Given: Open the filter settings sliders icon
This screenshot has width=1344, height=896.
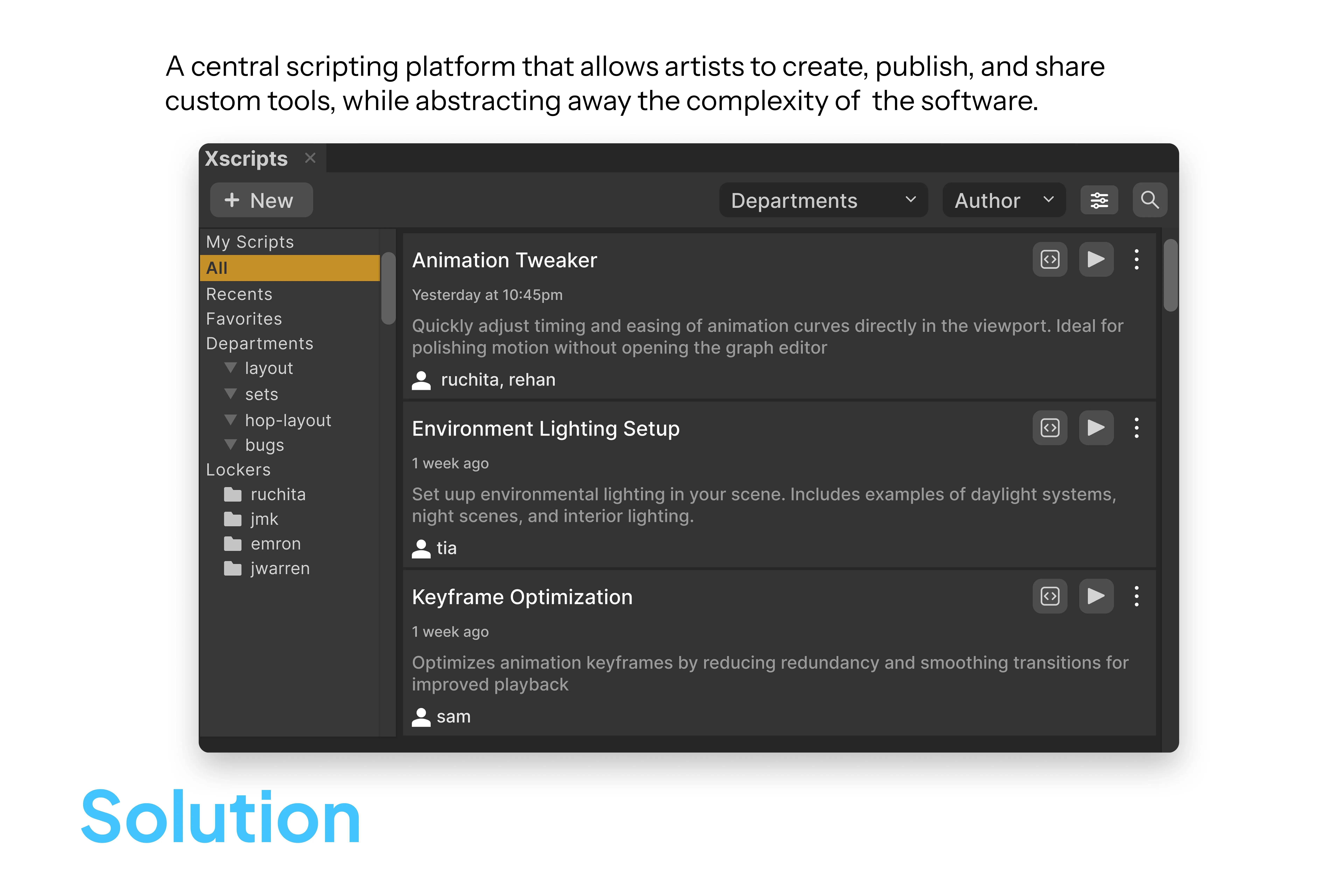Looking at the screenshot, I should click(1099, 200).
